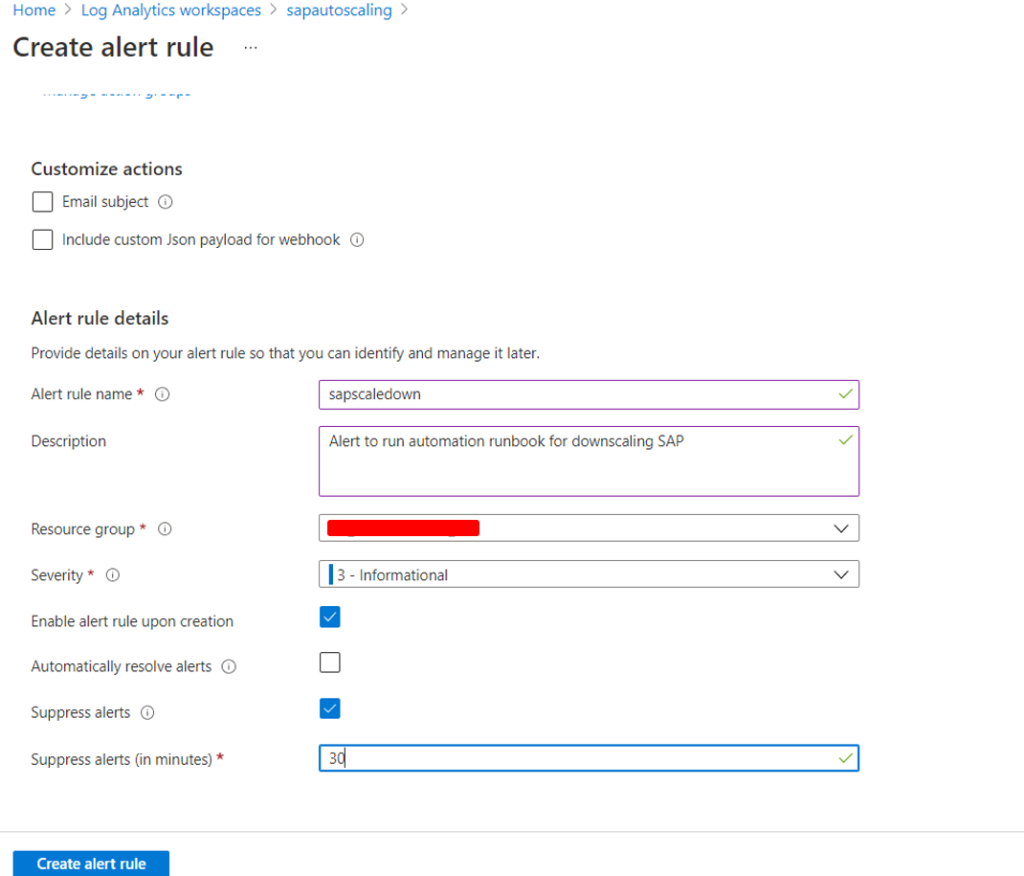Click info icon next to Severity
1024x876 pixels.
pyautogui.click(x=112, y=575)
